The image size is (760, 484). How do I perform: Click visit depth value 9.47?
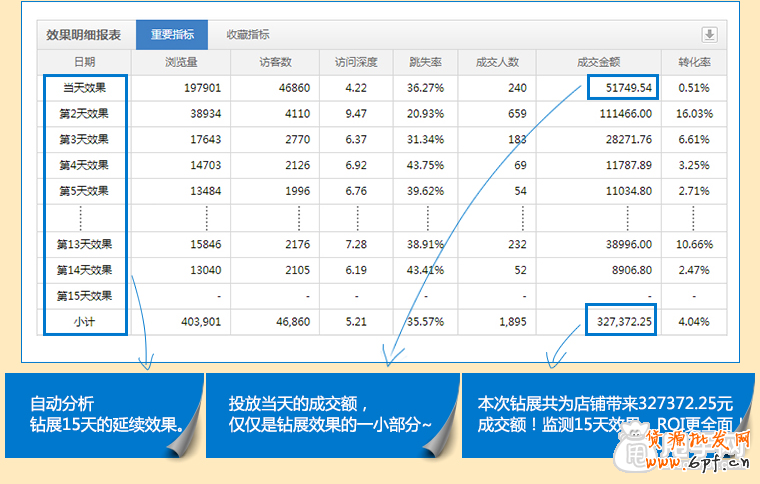click(356, 114)
